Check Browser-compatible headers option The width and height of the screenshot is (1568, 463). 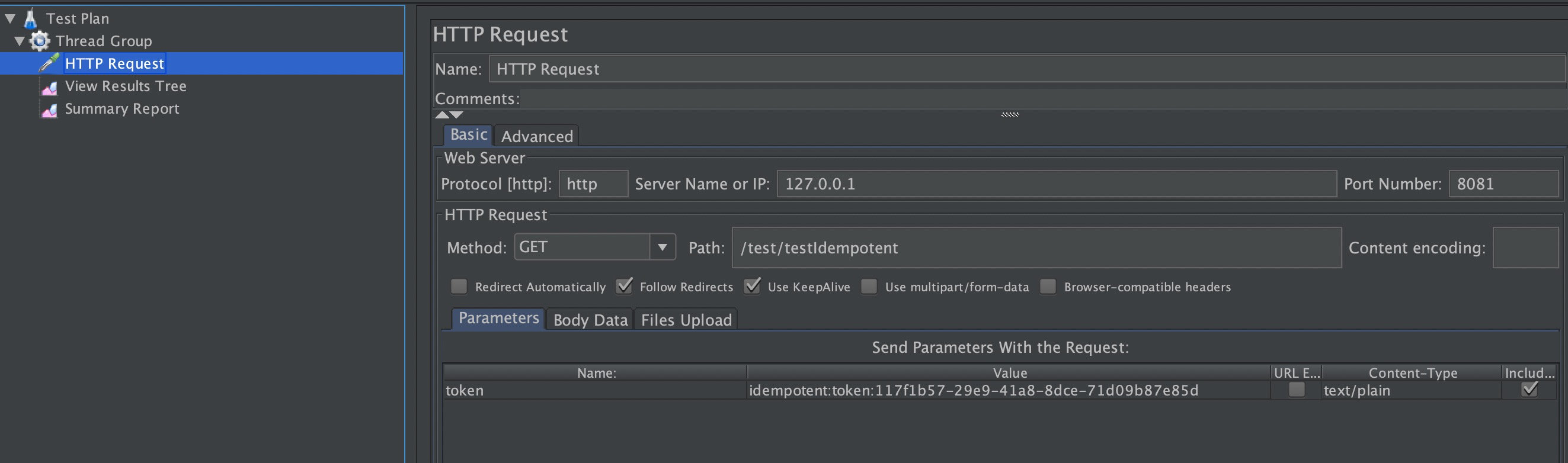point(1048,287)
